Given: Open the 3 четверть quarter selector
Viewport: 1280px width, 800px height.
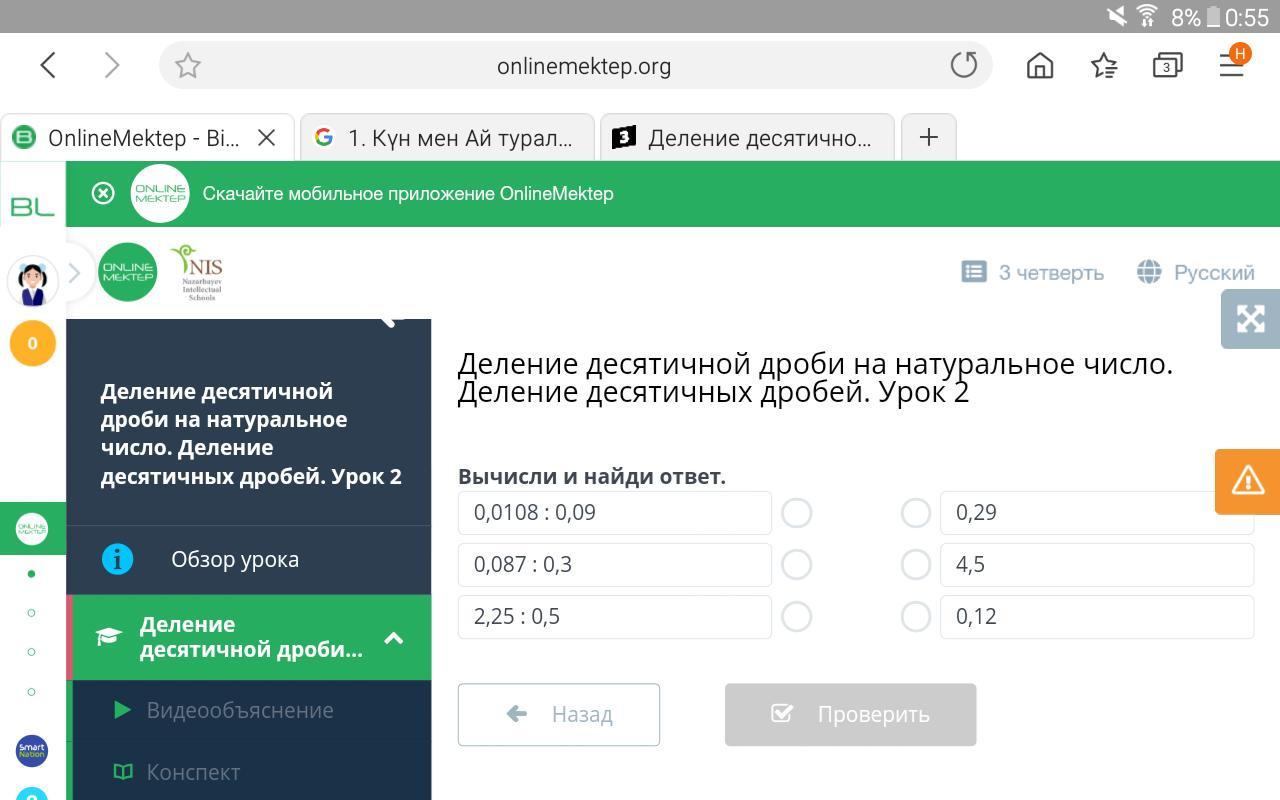Looking at the screenshot, I should click(x=1033, y=272).
